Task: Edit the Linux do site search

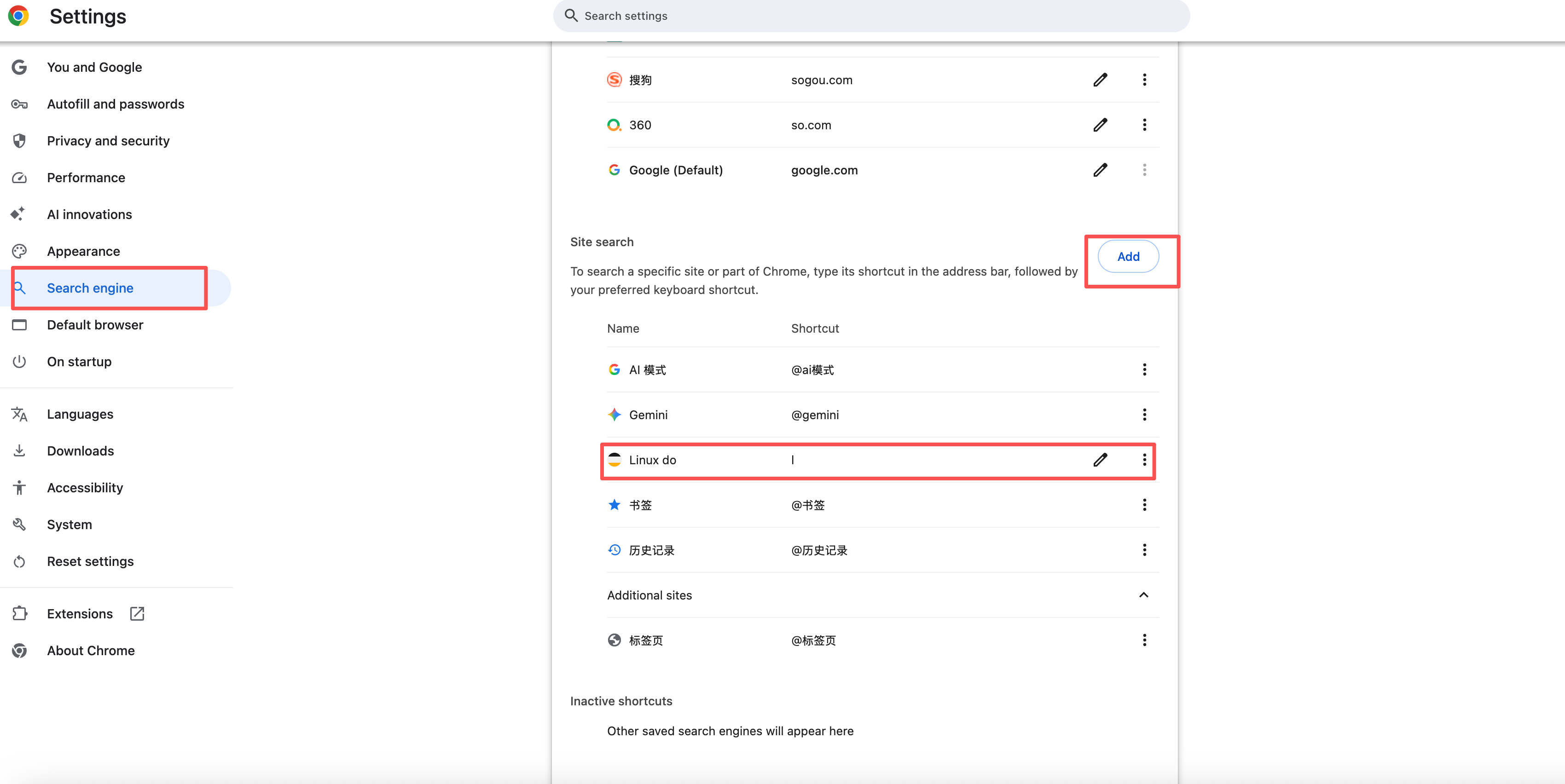Action: tap(1100, 460)
